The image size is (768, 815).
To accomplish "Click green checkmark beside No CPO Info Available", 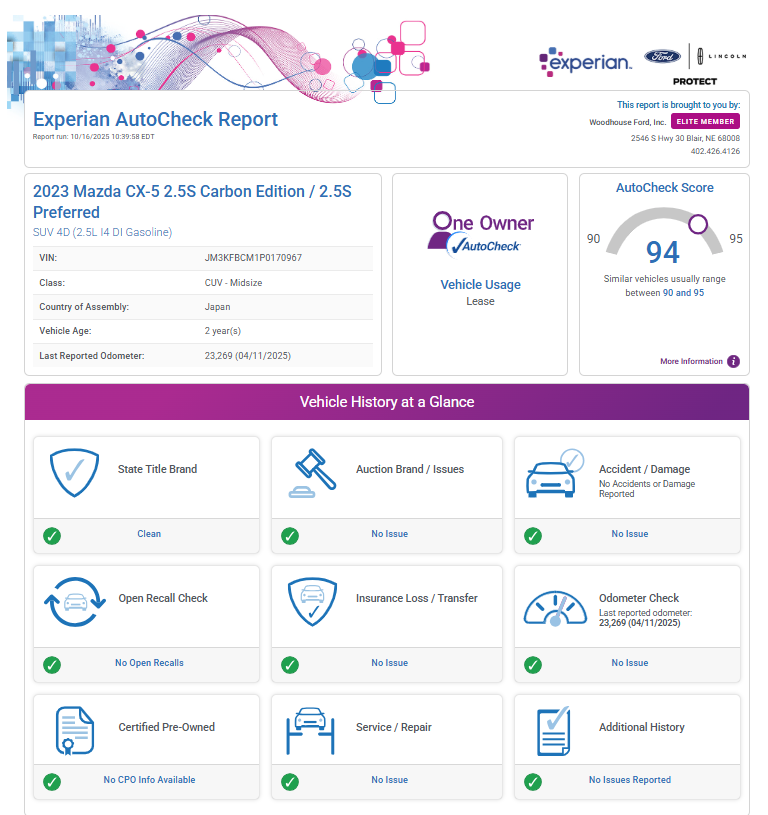I will (52, 781).
